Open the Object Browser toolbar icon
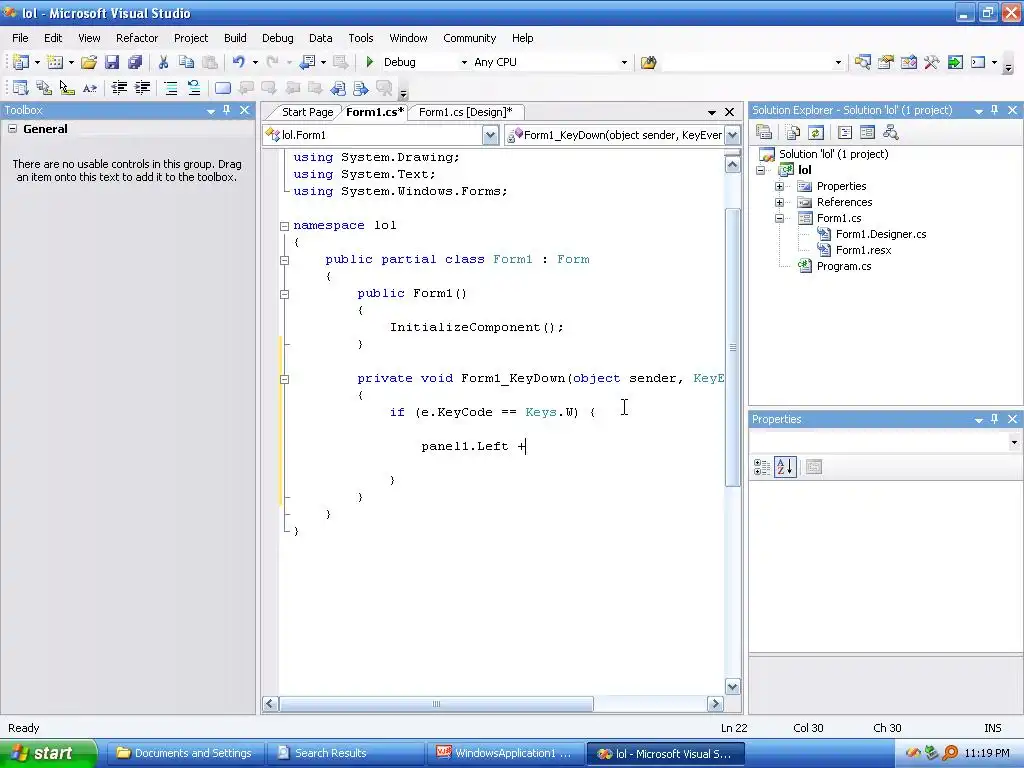 [x=908, y=62]
